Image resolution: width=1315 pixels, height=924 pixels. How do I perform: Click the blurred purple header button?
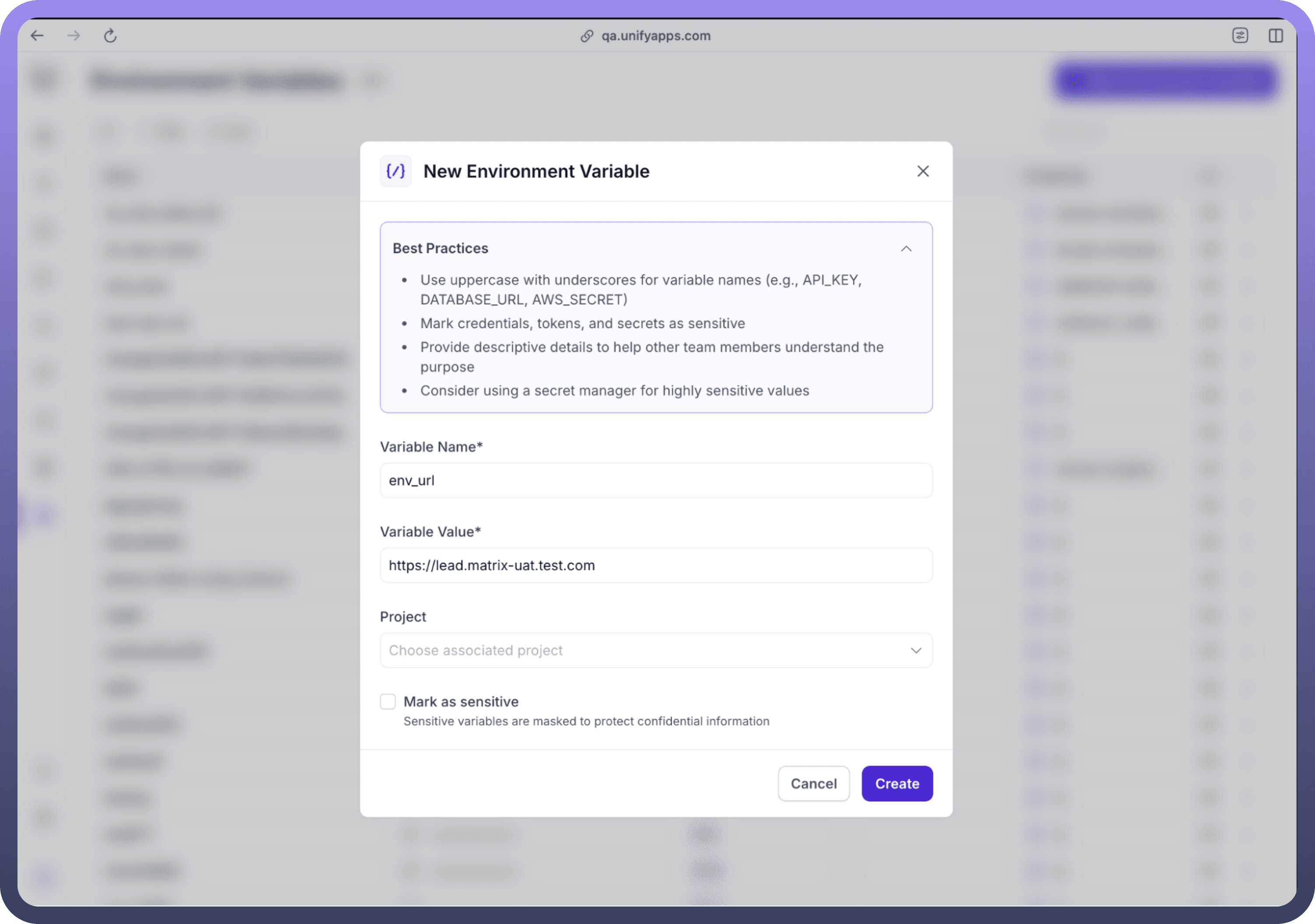pos(1165,81)
